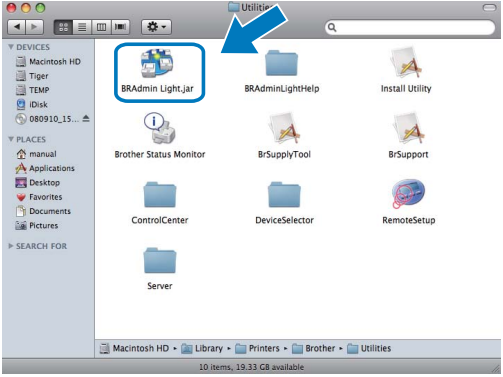Image resolution: width=503 pixels, height=377 pixels.
Task: Switch to icon view
Action: [63, 27]
